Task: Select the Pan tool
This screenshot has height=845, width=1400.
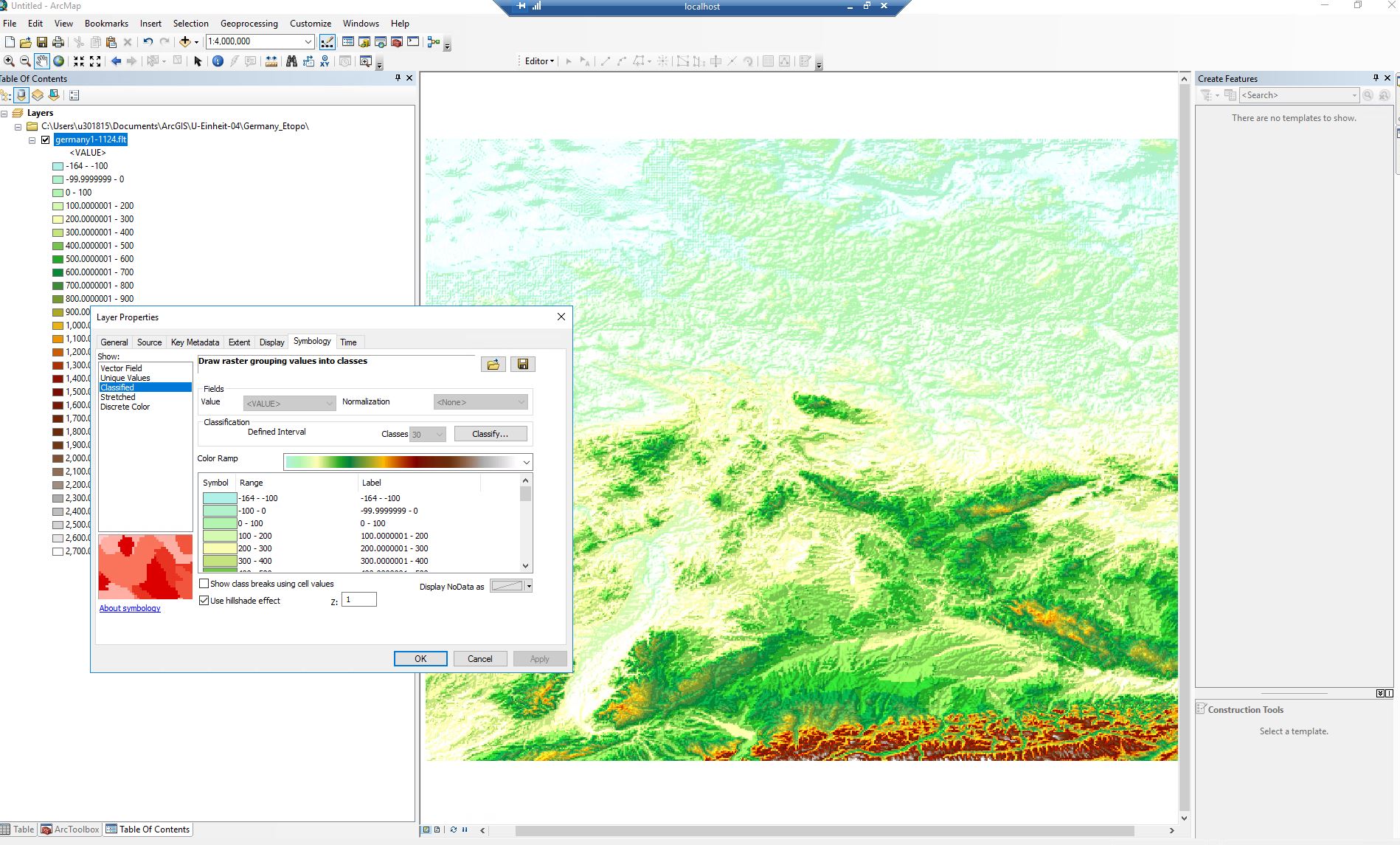Action: (x=41, y=61)
